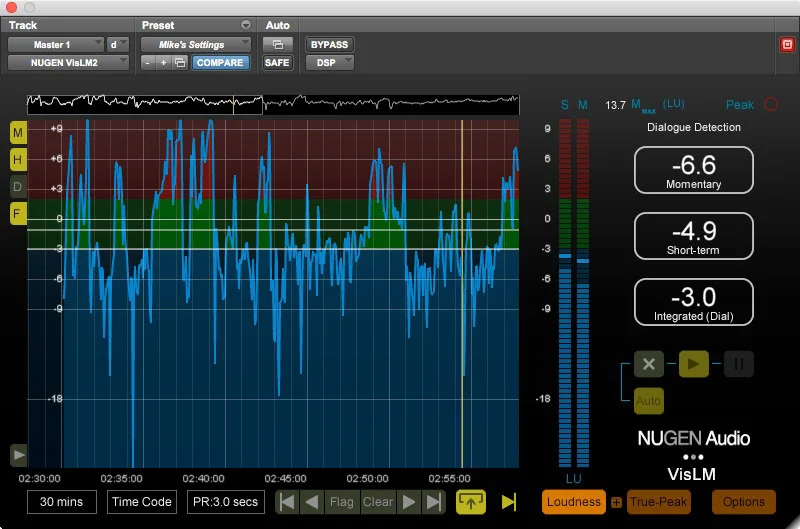Click the NUGEN Audio logo
Image resolution: width=800 pixels, height=529 pixels.
(x=694, y=439)
